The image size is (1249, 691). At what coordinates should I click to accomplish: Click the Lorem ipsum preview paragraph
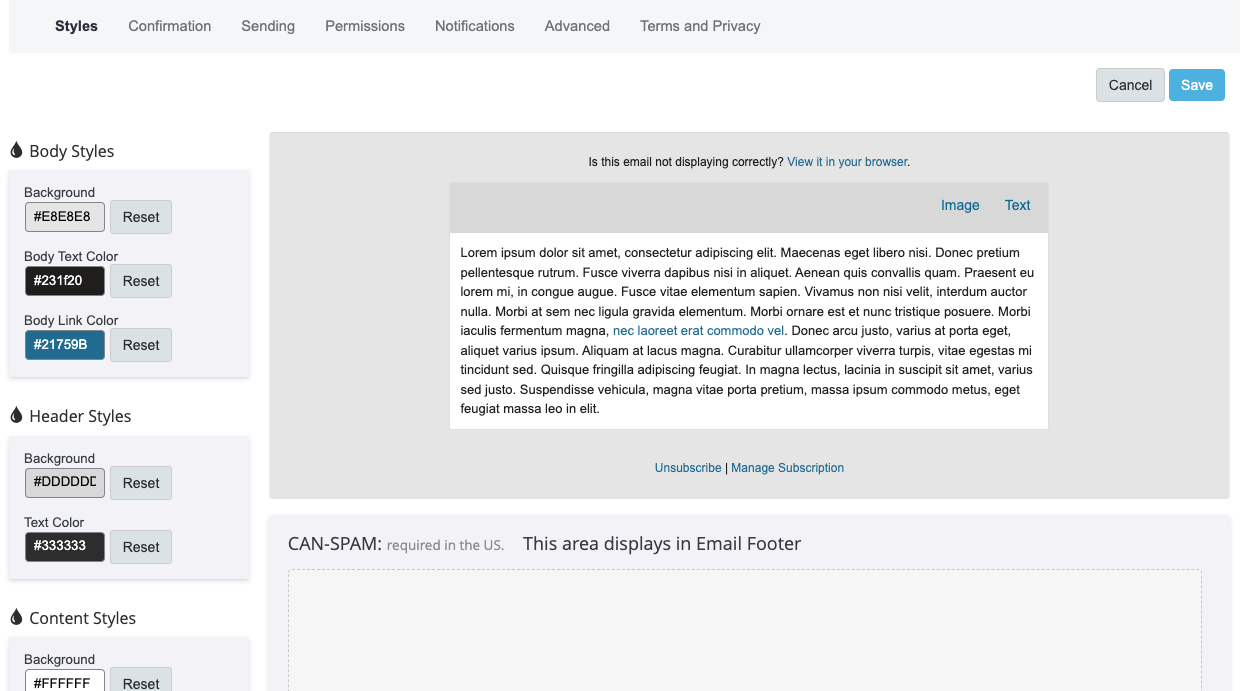click(747, 331)
